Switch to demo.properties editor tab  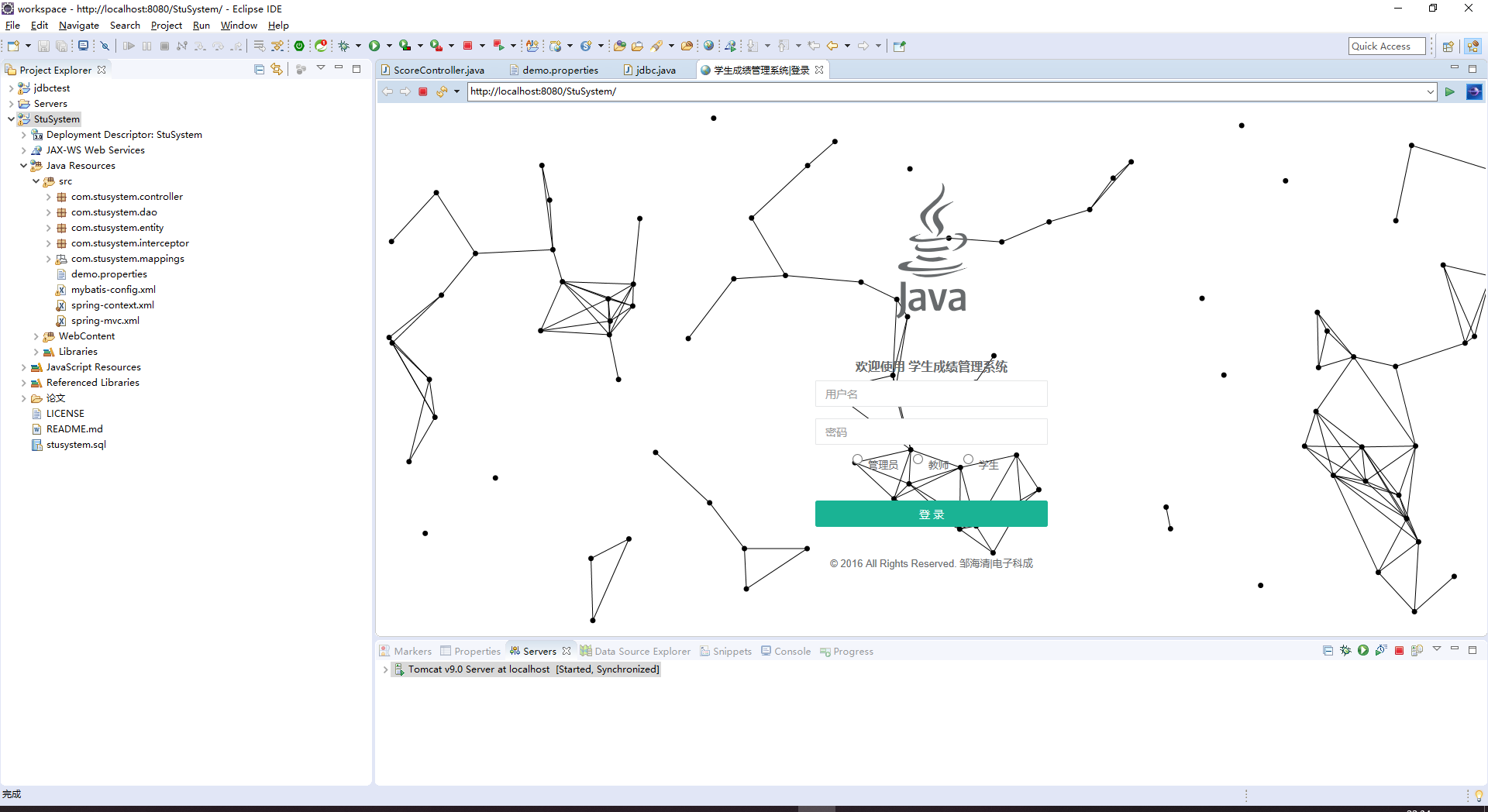[554, 70]
